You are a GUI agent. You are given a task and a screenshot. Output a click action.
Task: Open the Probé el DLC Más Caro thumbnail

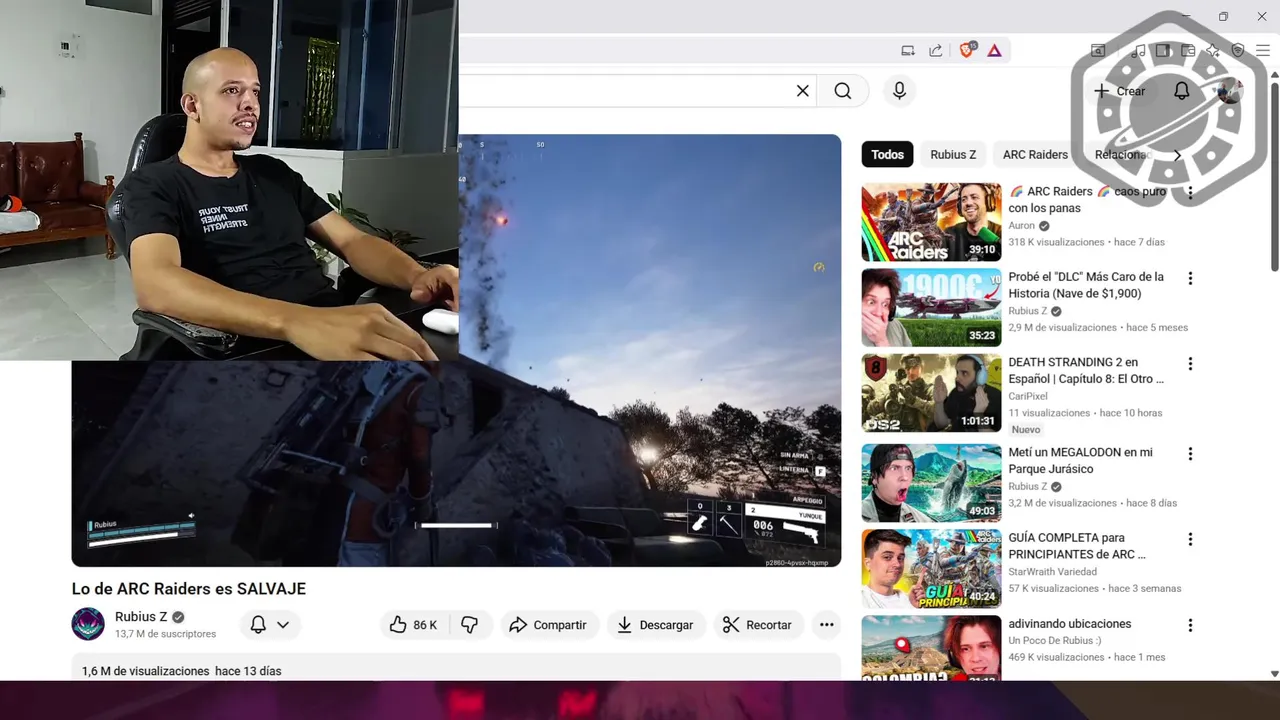931,307
